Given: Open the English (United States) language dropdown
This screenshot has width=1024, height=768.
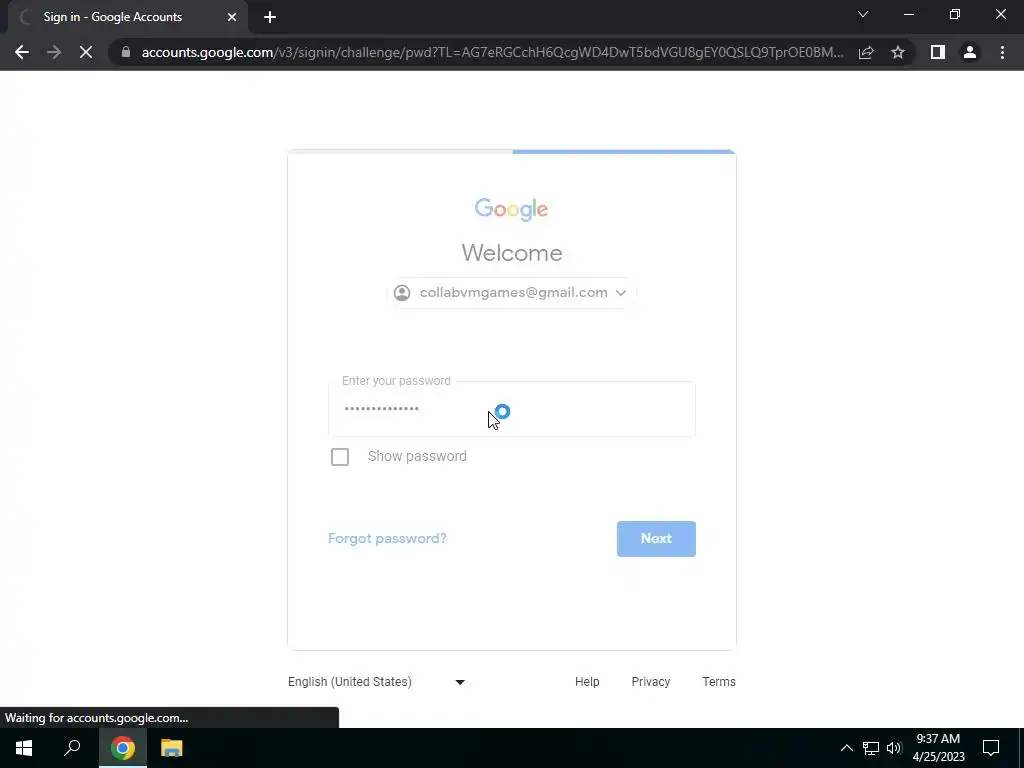Looking at the screenshot, I should tap(377, 682).
